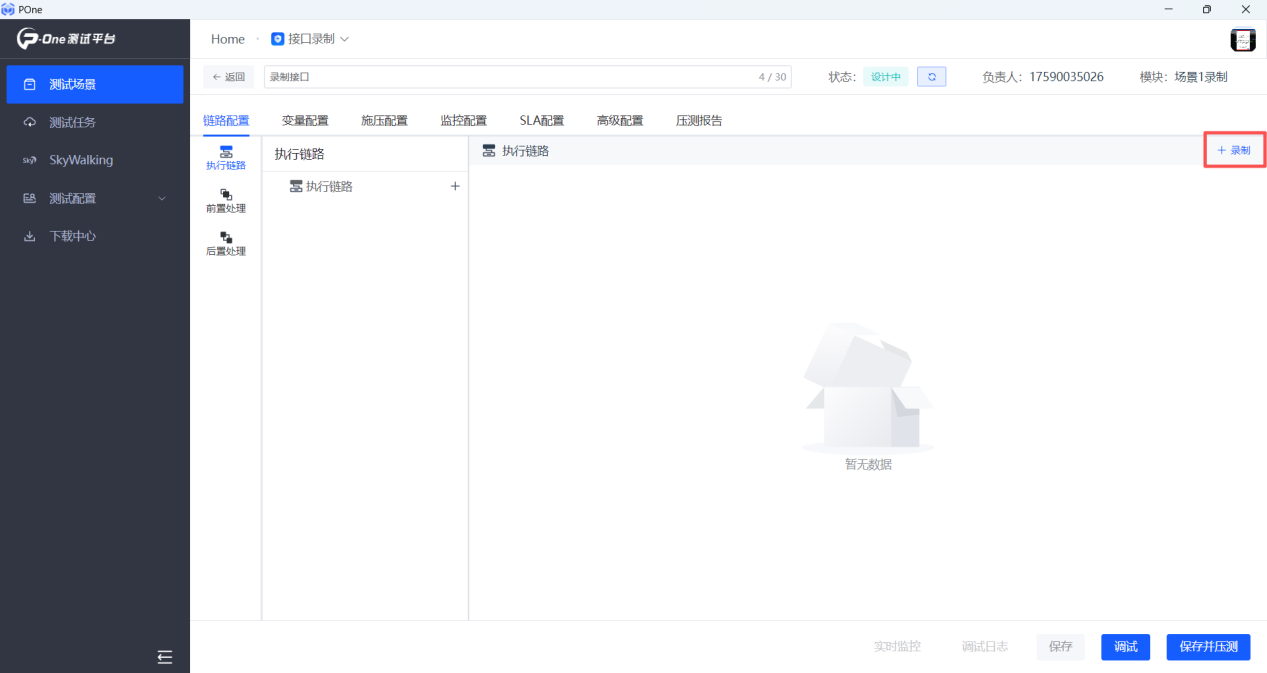The image size is (1267, 673).
Task: Open the 接口录制 breadcrumb dropdown
Action: pos(311,39)
